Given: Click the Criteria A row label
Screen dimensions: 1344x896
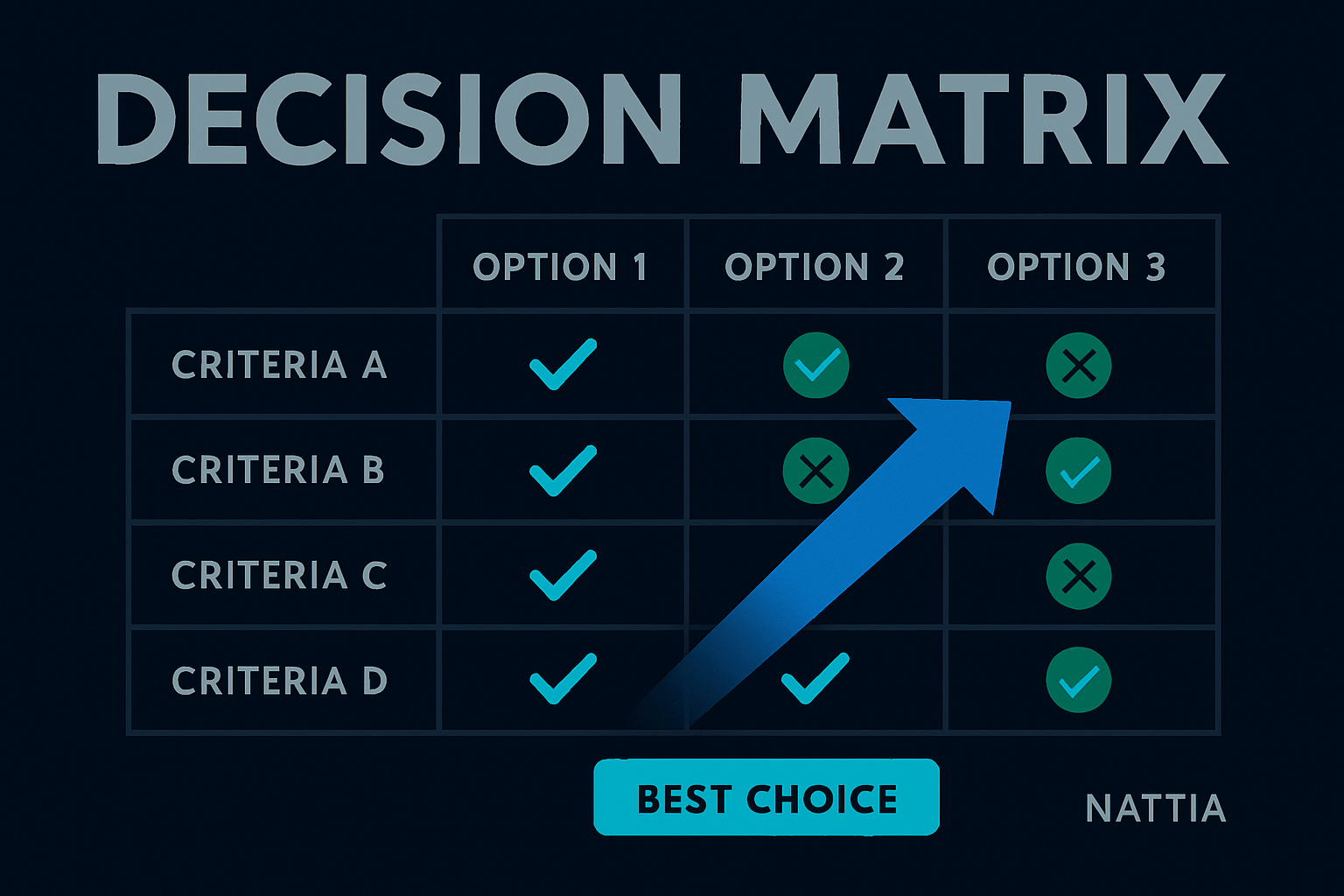Looking at the screenshot, I should [279, 365].
